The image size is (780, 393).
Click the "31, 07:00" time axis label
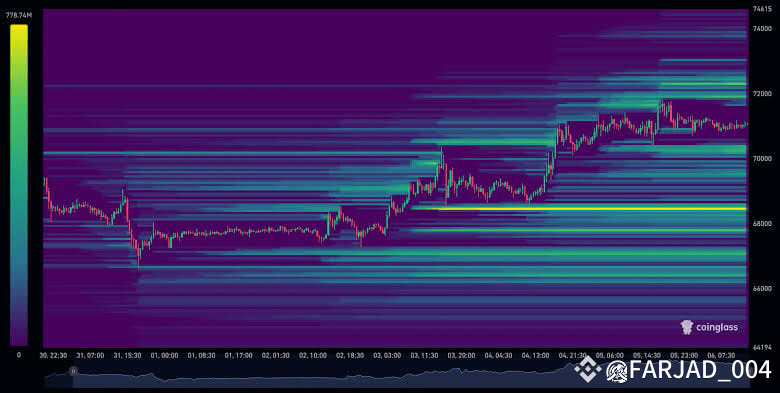pyautogui.click(x=91, y=356)
